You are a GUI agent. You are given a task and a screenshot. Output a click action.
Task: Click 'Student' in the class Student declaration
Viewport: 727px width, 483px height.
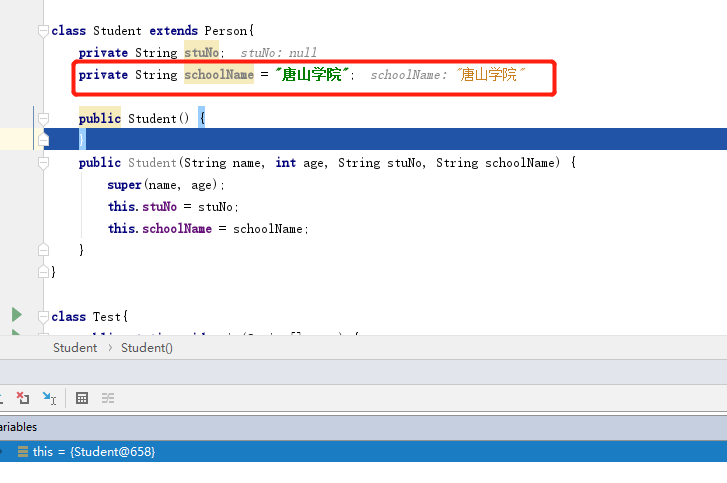[117, 31]
